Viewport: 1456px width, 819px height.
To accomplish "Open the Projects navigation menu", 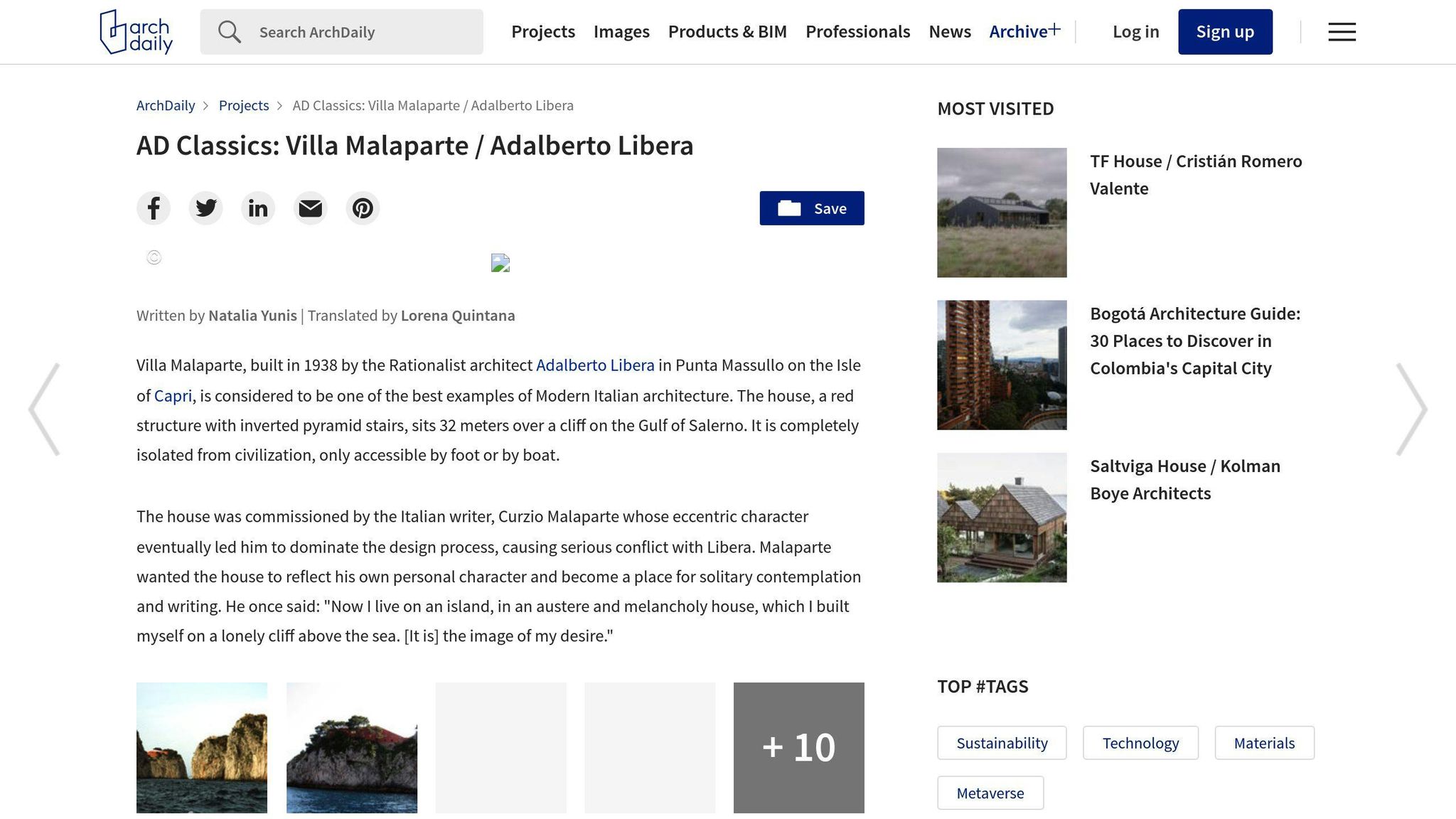I will pos(542,31).
